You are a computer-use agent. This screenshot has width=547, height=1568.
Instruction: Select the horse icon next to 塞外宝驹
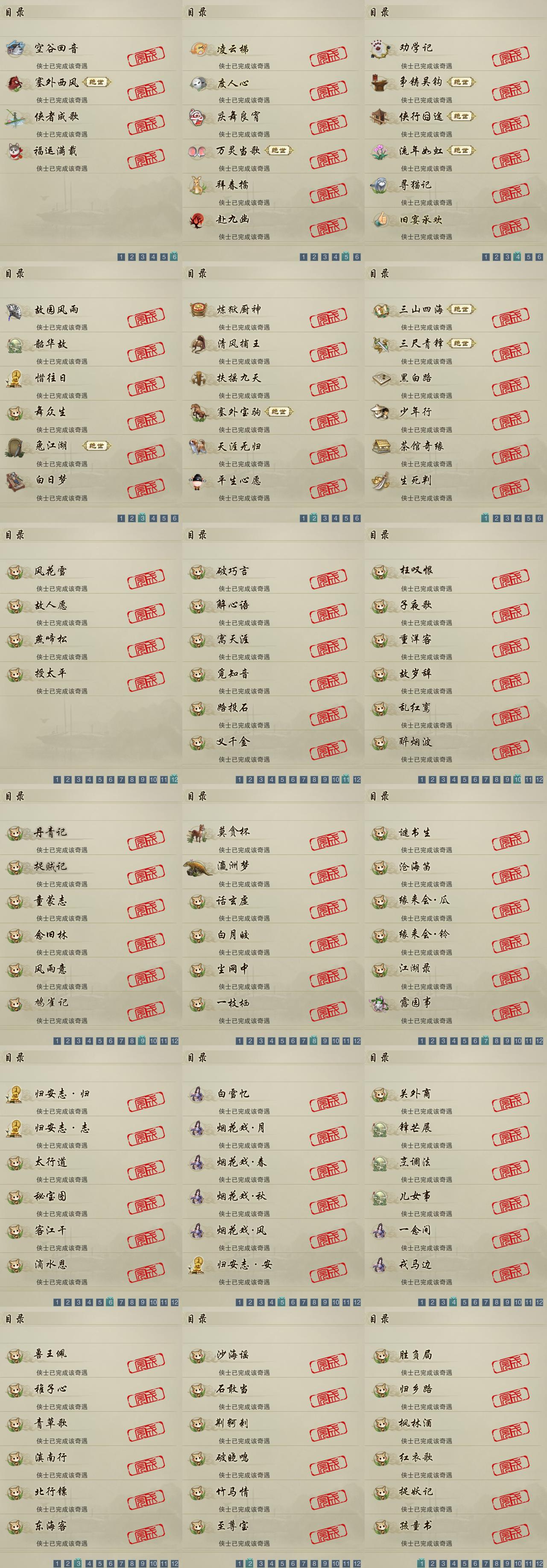coord(198,412)
